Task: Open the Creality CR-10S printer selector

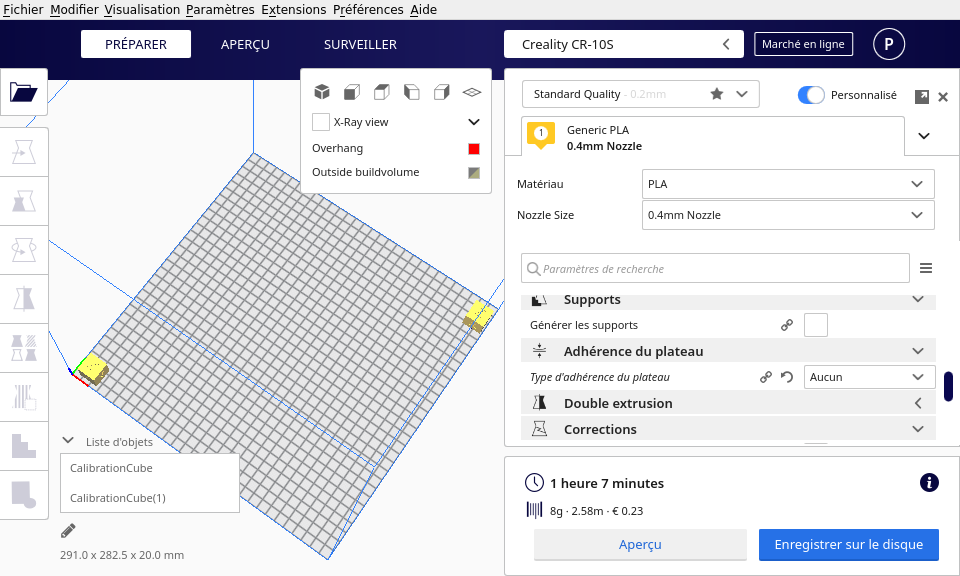Action: click(x=623, y=44)
